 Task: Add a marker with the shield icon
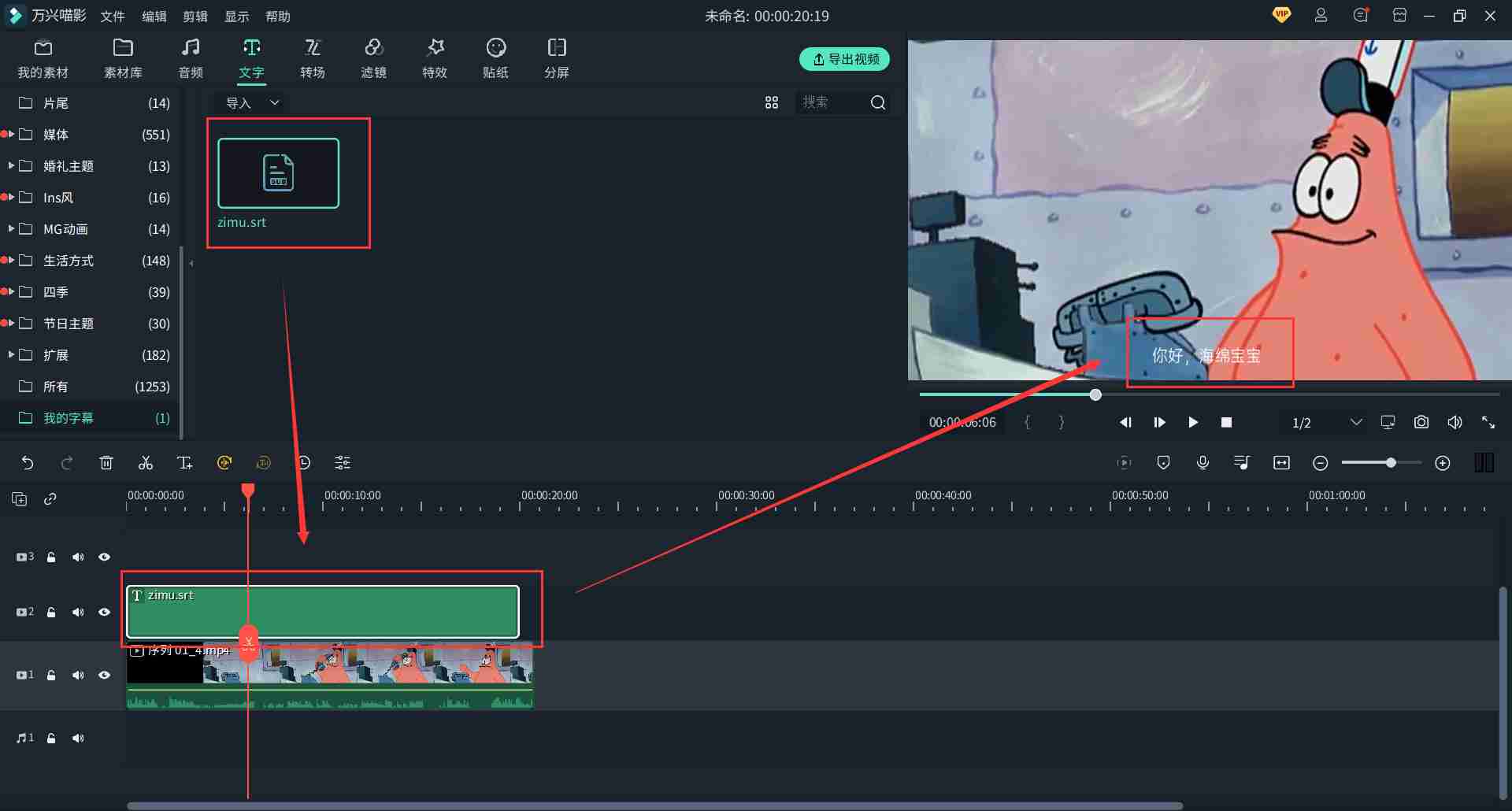(1163, 463)
